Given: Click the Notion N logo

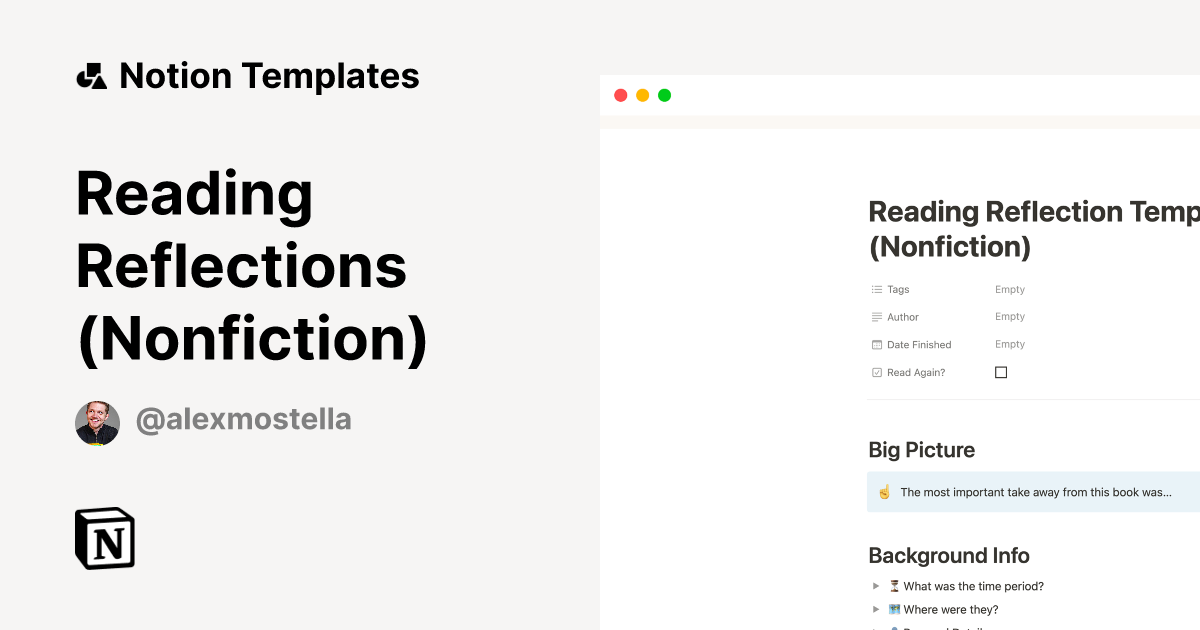Looking at the screenshot, I should point(105,538).
